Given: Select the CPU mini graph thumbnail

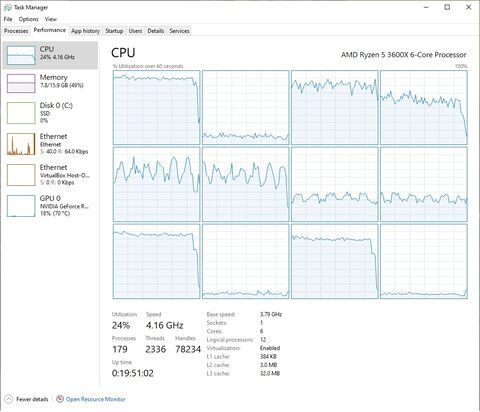Looking at the screenshot, I should coord(21,55).
